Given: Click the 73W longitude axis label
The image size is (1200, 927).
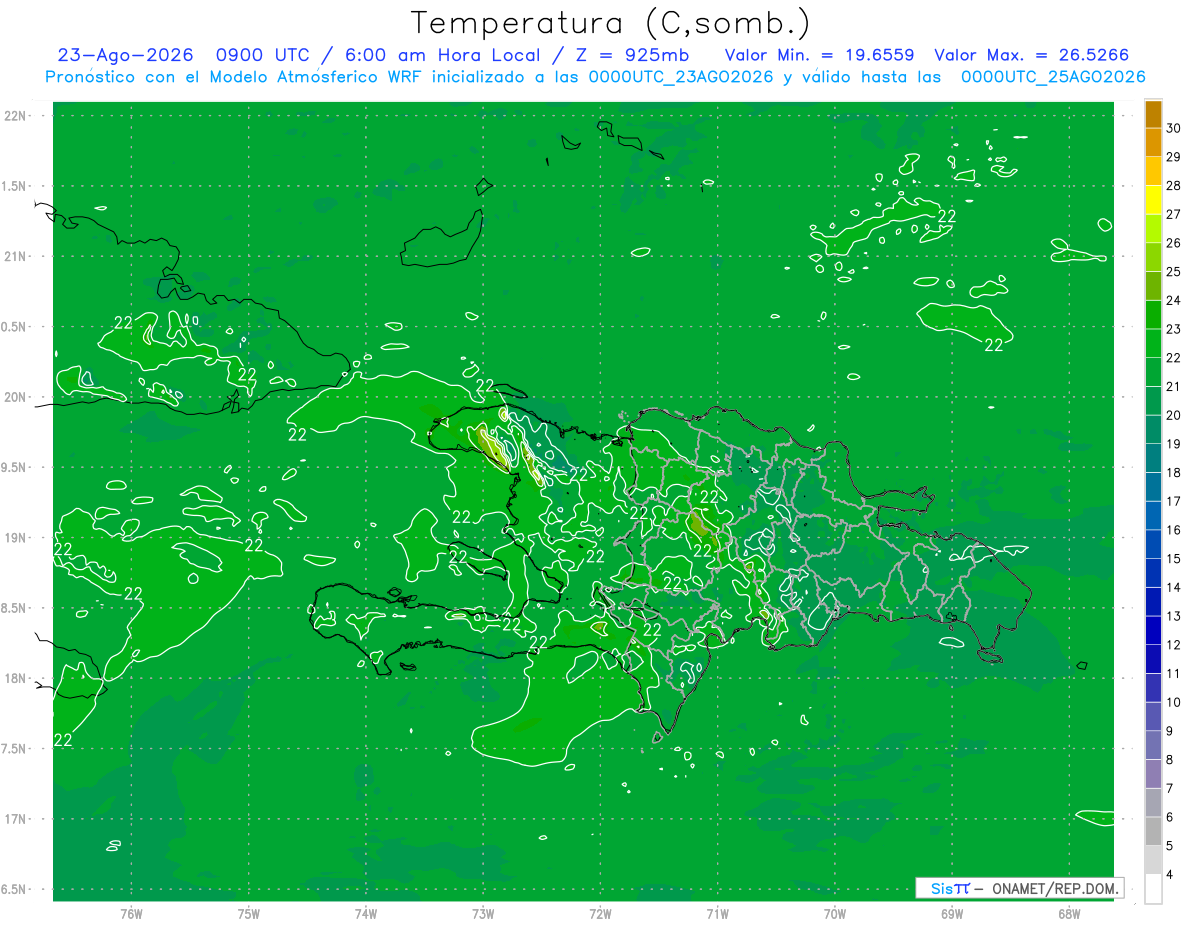Looking at the screenshot, I should coord(483,913).
